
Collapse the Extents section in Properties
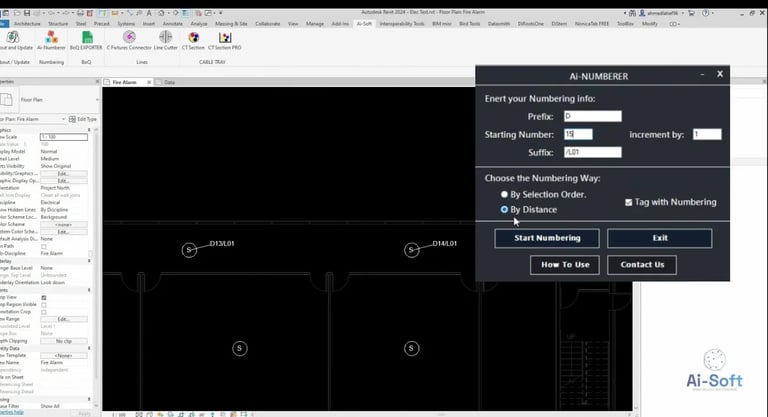(89, 290)
